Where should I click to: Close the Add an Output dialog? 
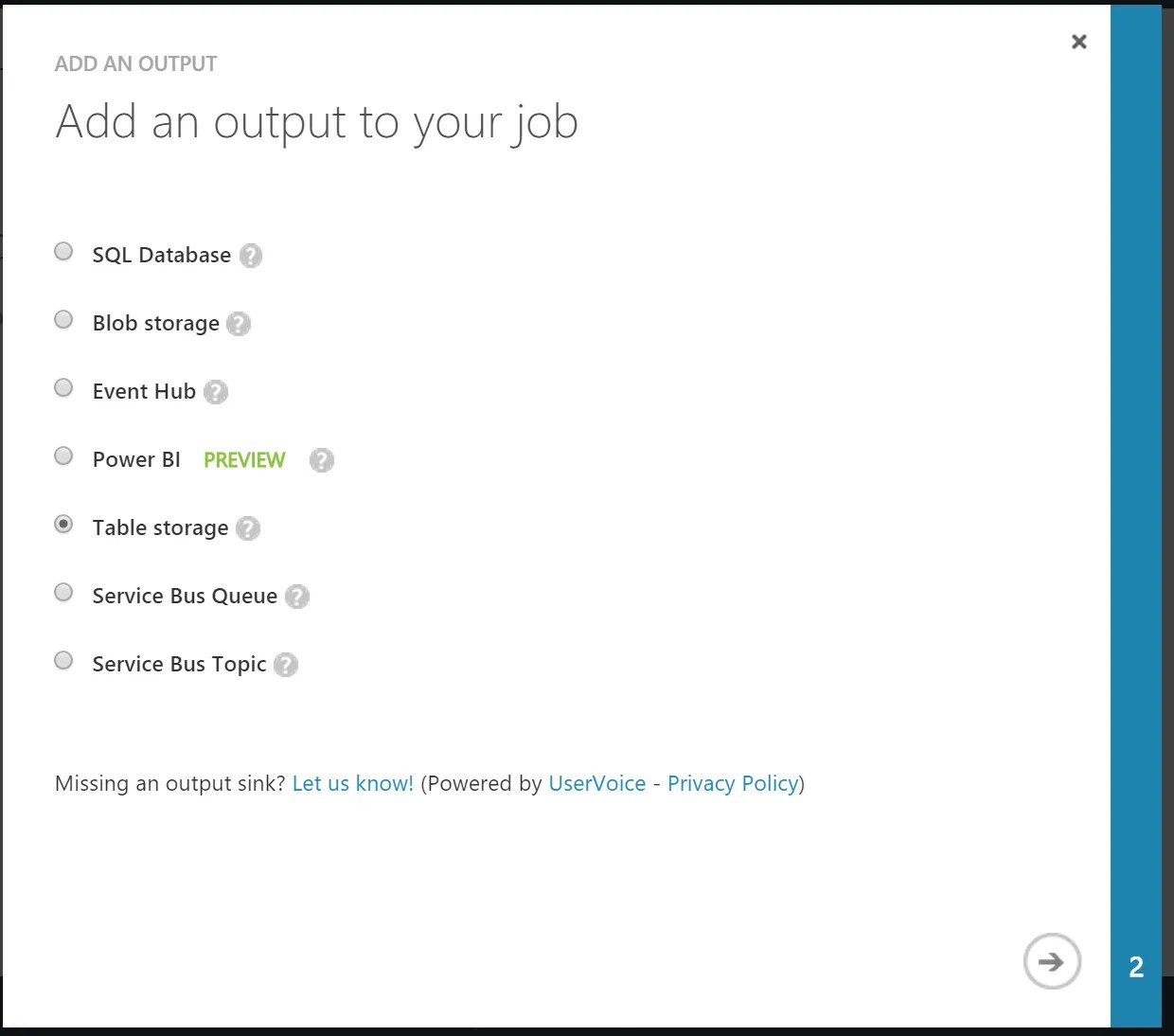[1079, 42]
